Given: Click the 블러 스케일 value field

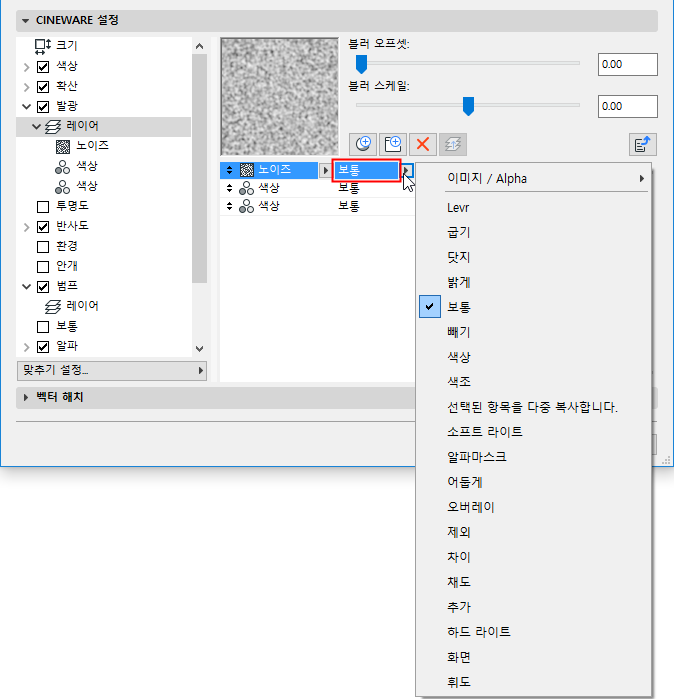Looking at the screenshot, I should click(x=627, y=107).
